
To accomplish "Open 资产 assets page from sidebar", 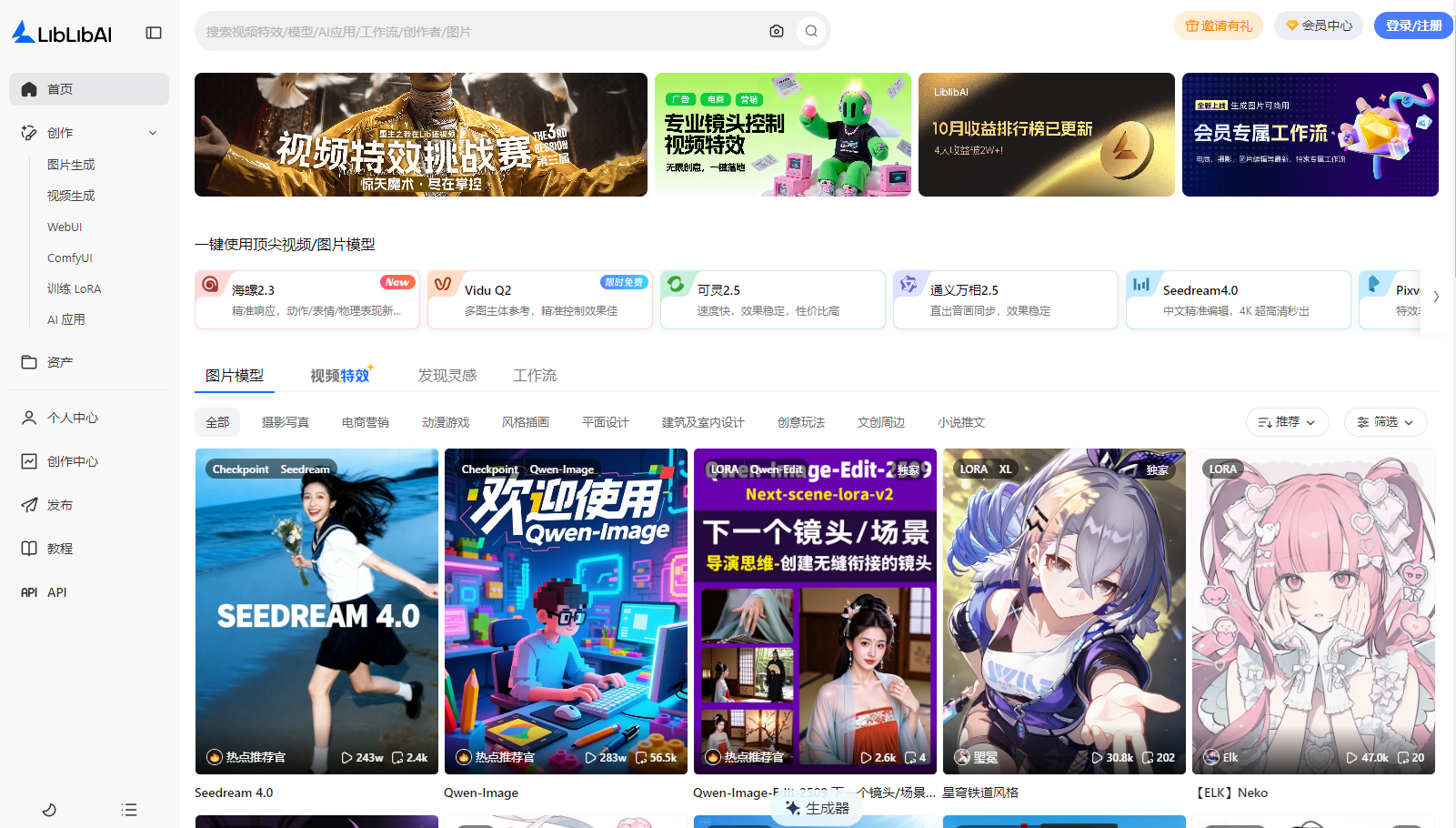I will (x=59, y=361).
